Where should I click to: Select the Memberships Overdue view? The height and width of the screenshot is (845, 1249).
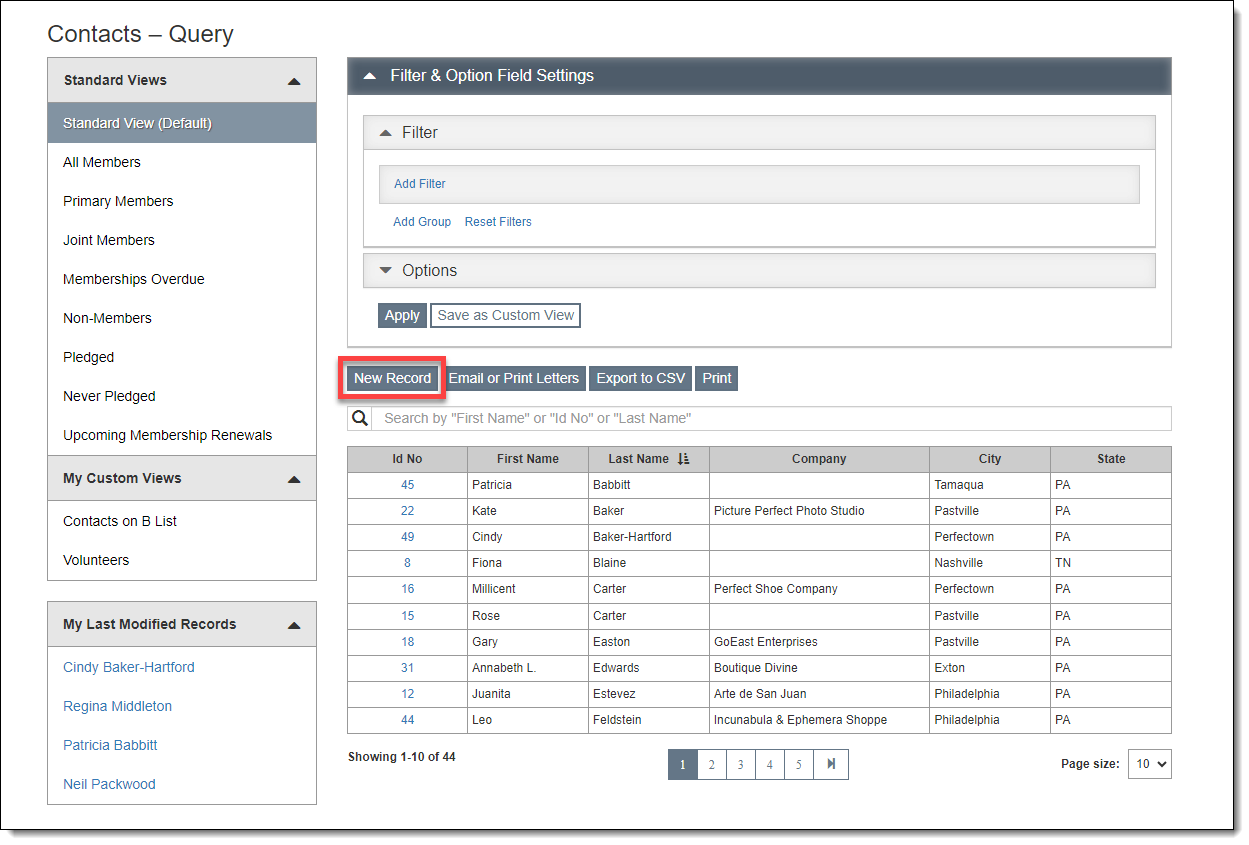134,279
